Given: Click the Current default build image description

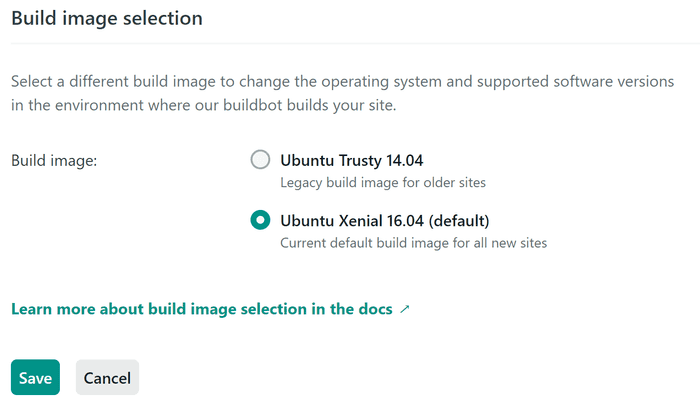Looking at the screenshot, I should click(x=413, y=243).
